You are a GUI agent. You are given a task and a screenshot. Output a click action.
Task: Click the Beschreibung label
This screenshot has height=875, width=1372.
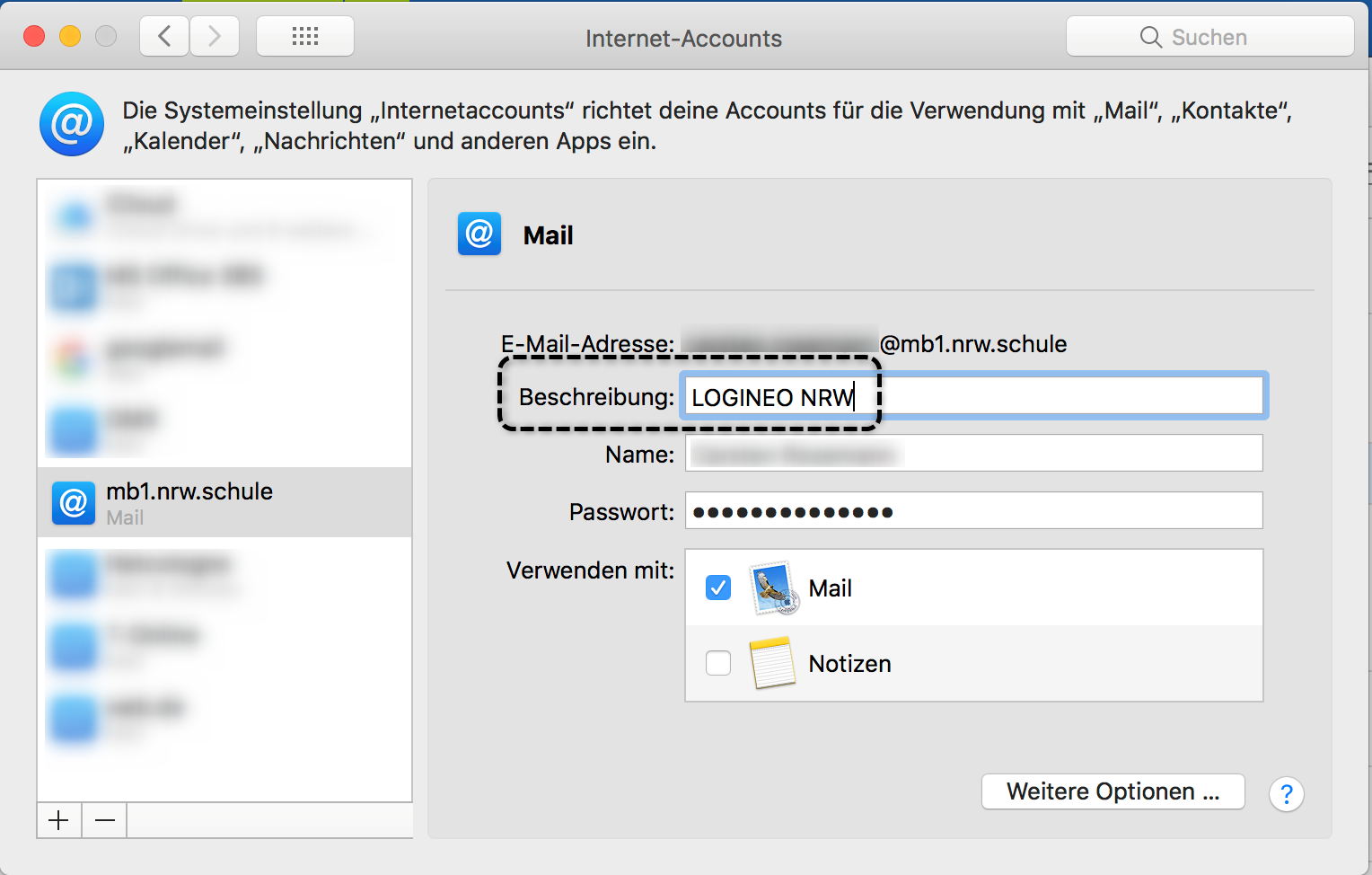(596, 397)
